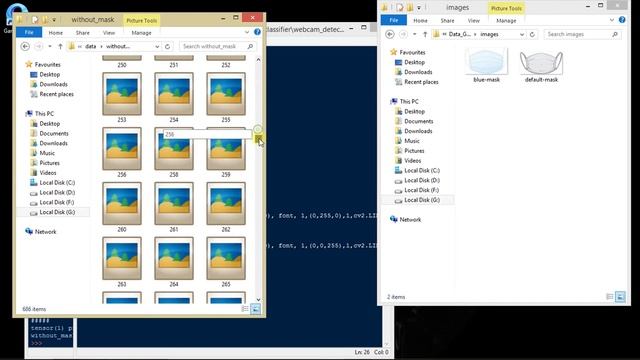Expand the ribbon in images window

click(611, 20)
